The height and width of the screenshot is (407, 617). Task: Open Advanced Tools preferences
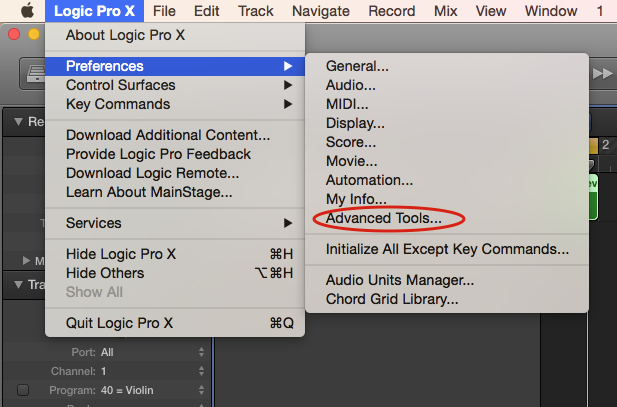coord(447,218)
